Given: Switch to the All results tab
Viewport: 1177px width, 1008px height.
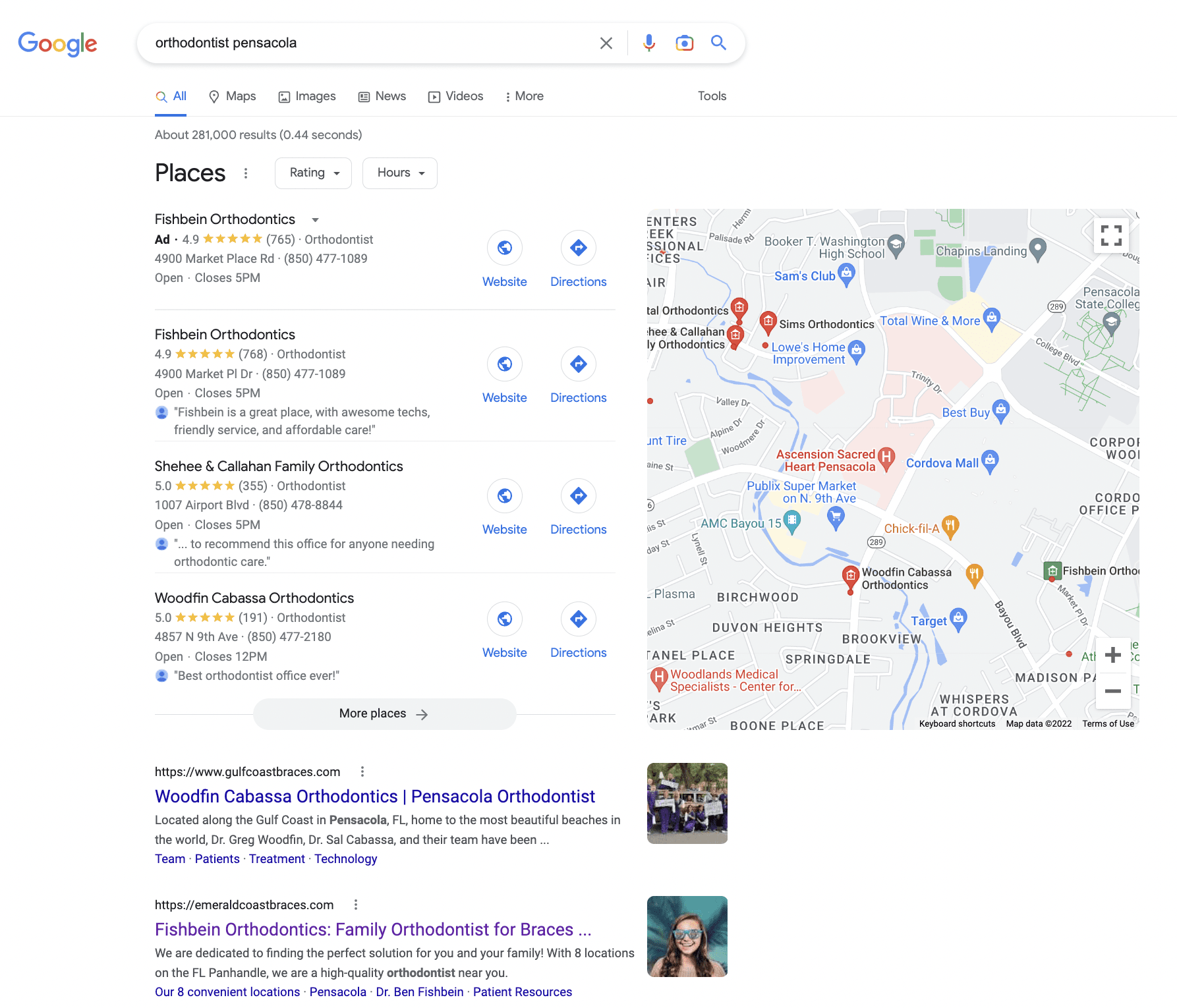Looking at the screenshot, I should point(171,96).
